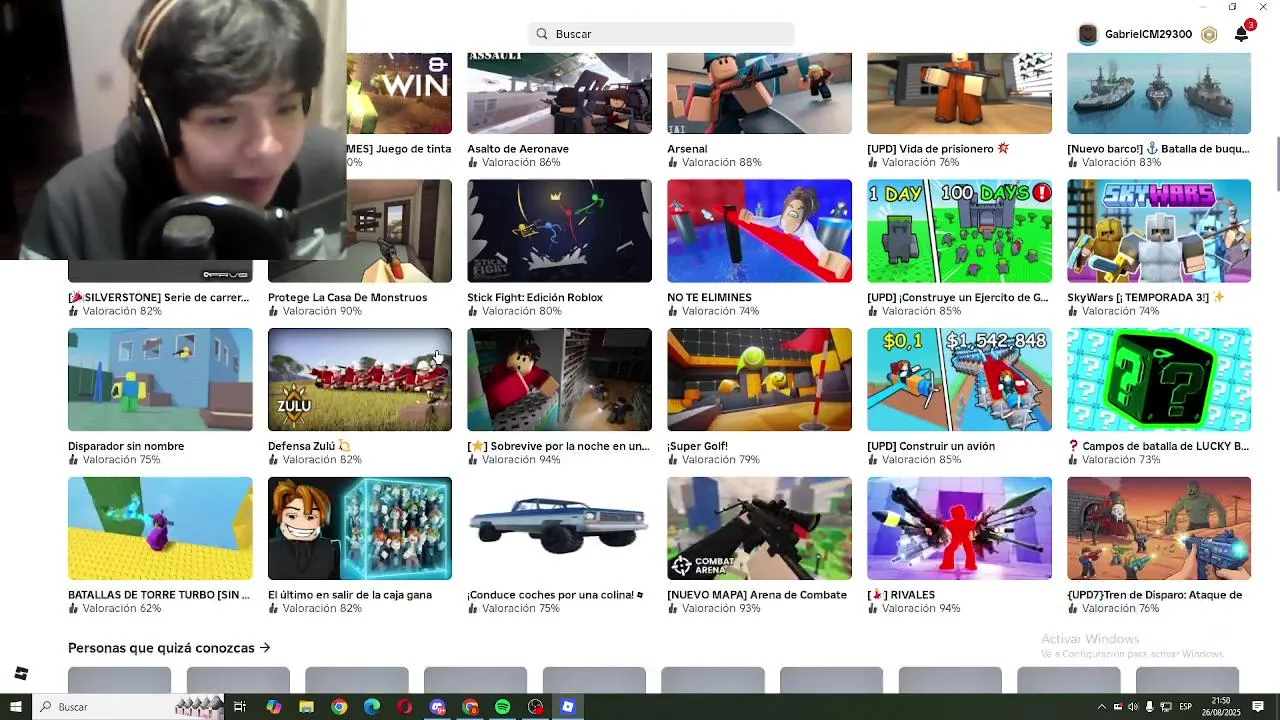Open the SkyWars game thumbnail
Screen dimensions: 1280x720
1159,231
